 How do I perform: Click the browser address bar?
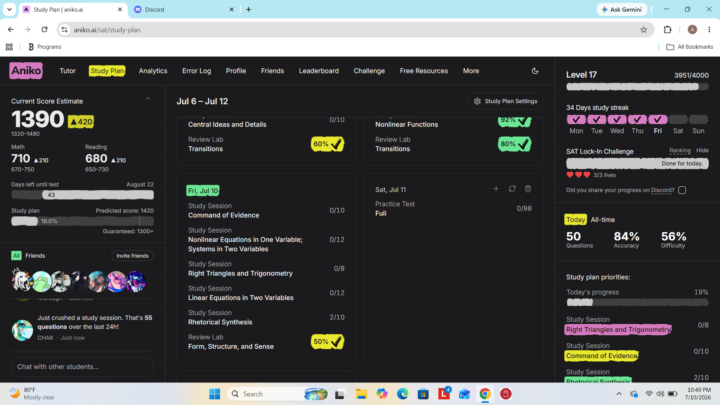(354, 30)
